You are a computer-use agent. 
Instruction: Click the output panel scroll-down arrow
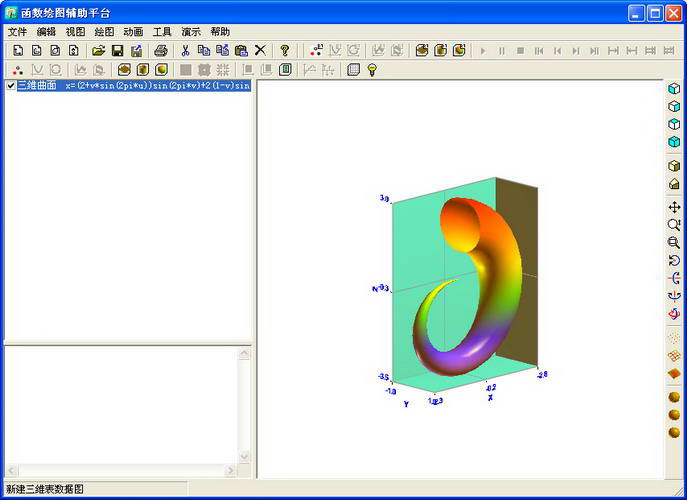[244, 457]
